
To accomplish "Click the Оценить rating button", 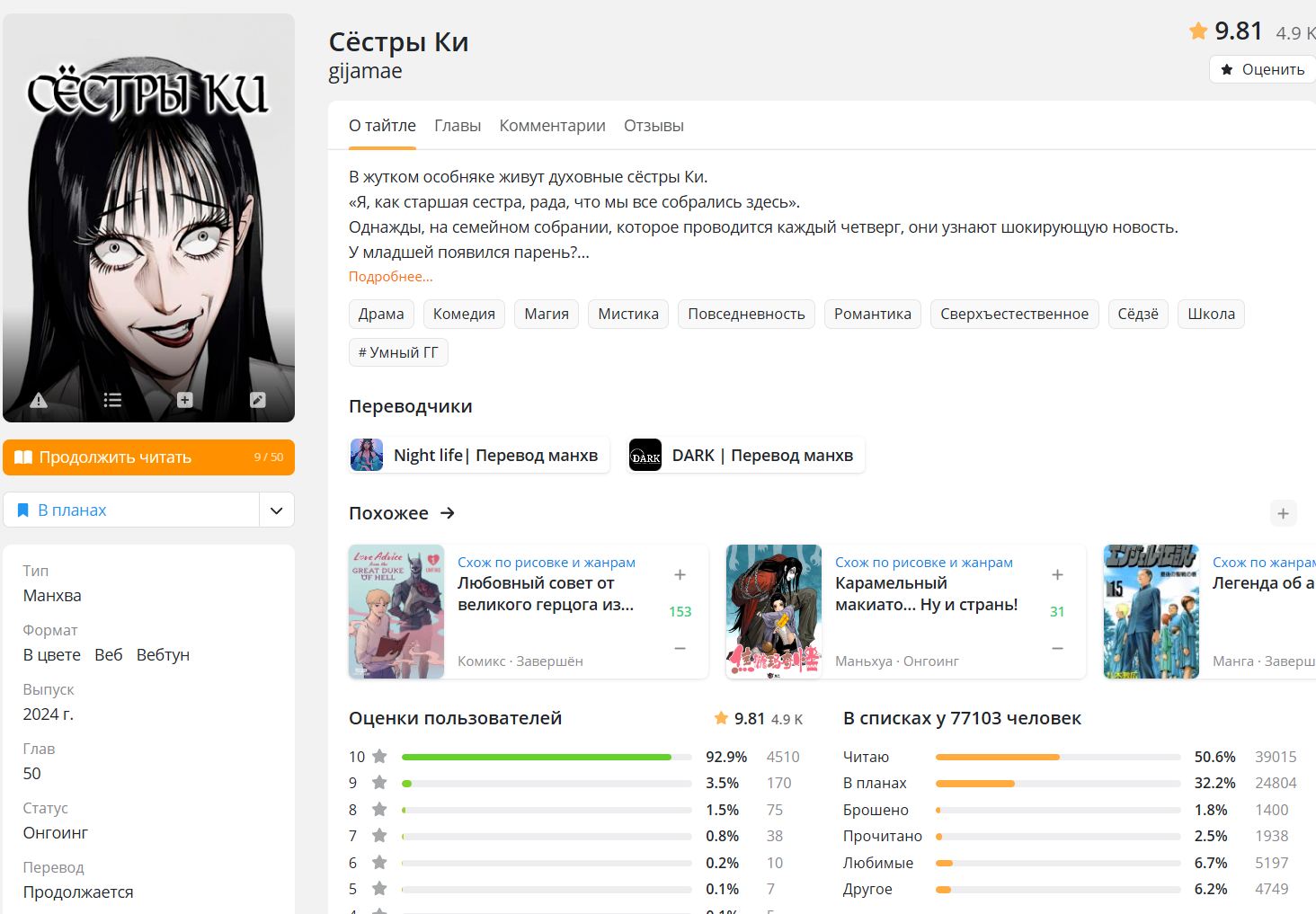I will (1263, 69).
